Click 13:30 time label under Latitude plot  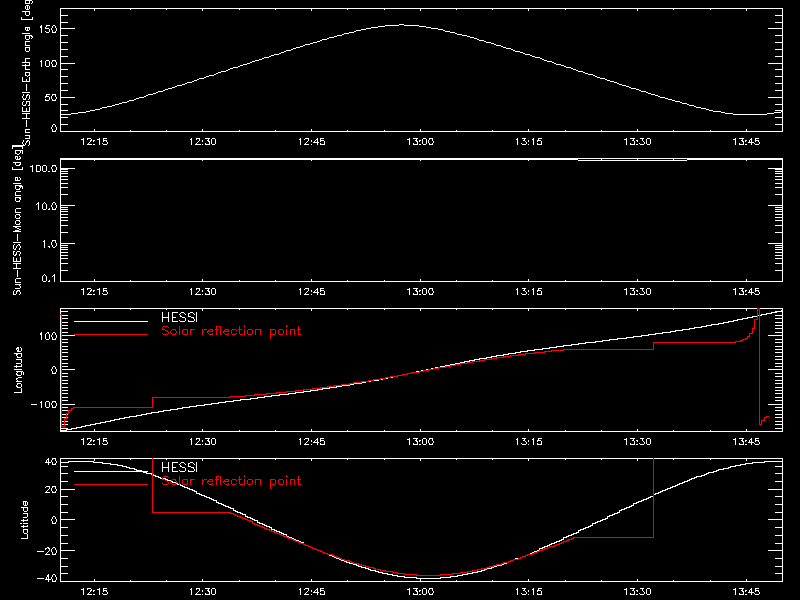(638, 592)
